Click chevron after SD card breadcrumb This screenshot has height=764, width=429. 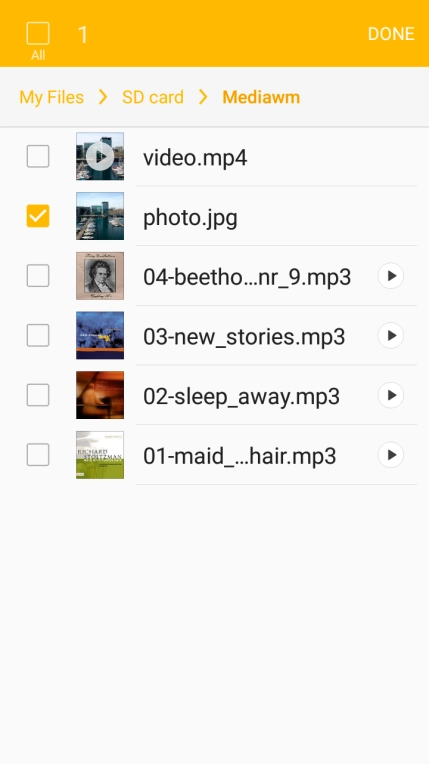(203, 97)
